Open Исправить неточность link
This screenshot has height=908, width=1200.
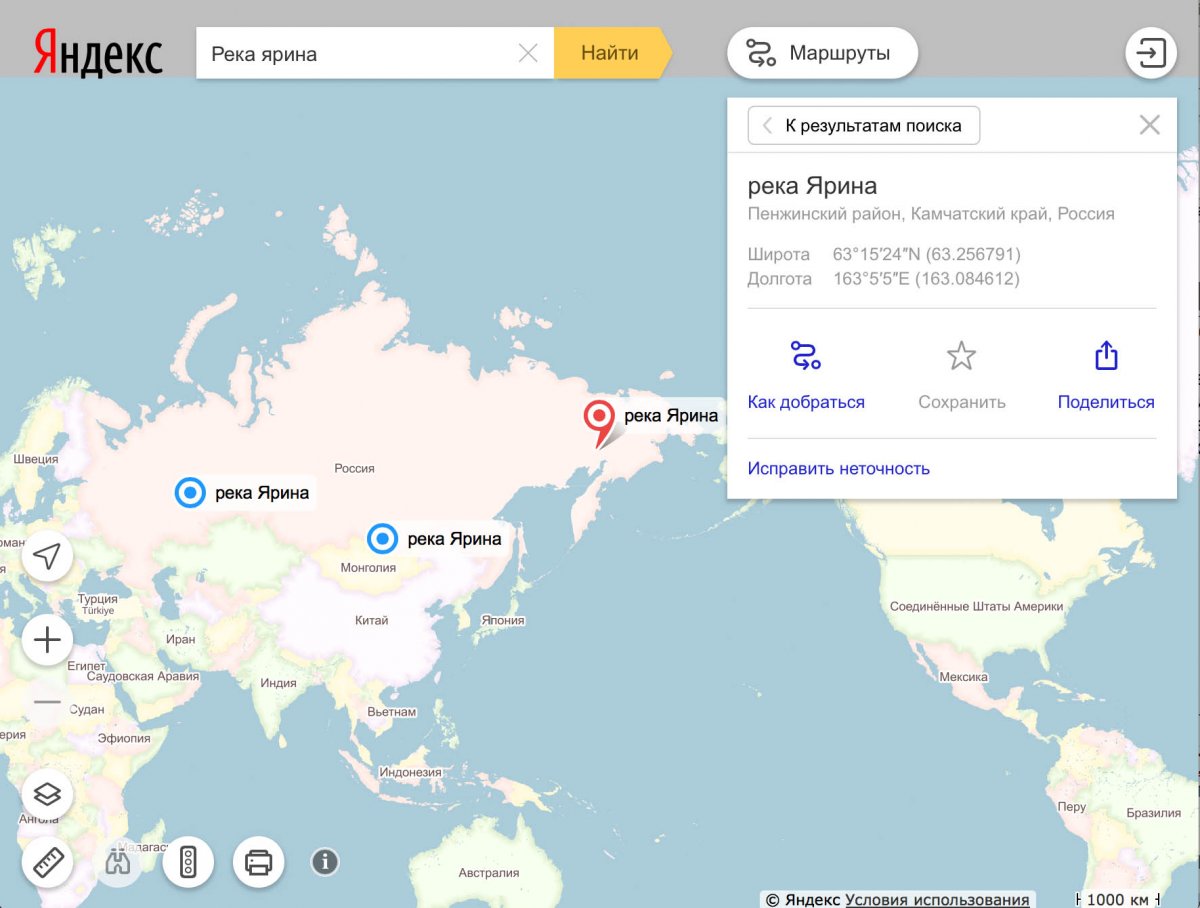[839, 468]
